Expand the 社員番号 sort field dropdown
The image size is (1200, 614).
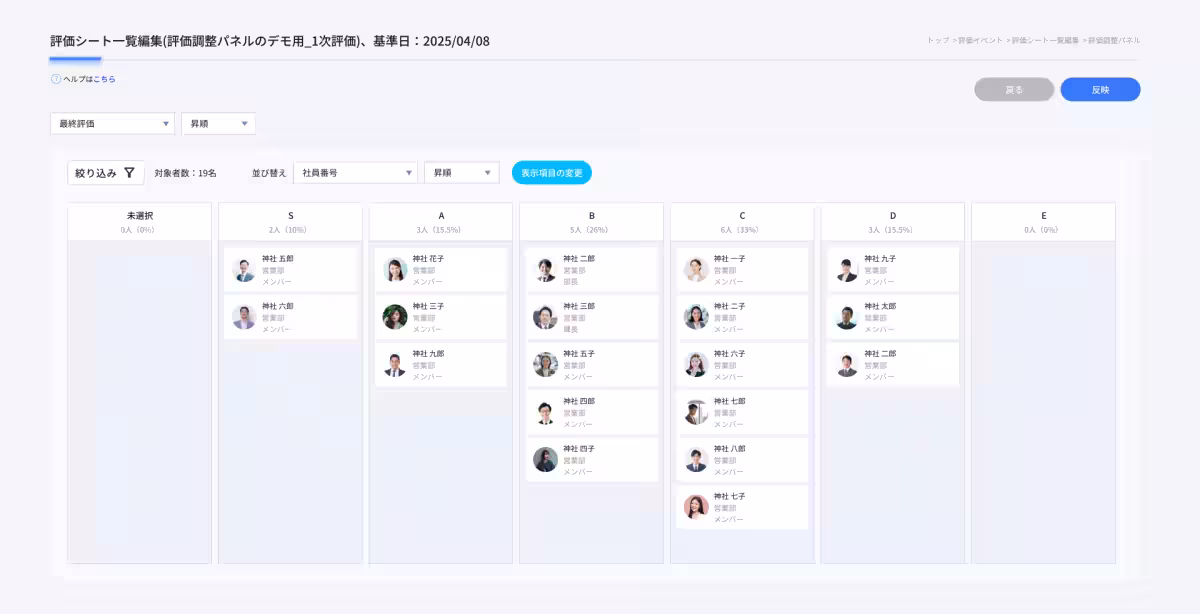click(355, 173)
